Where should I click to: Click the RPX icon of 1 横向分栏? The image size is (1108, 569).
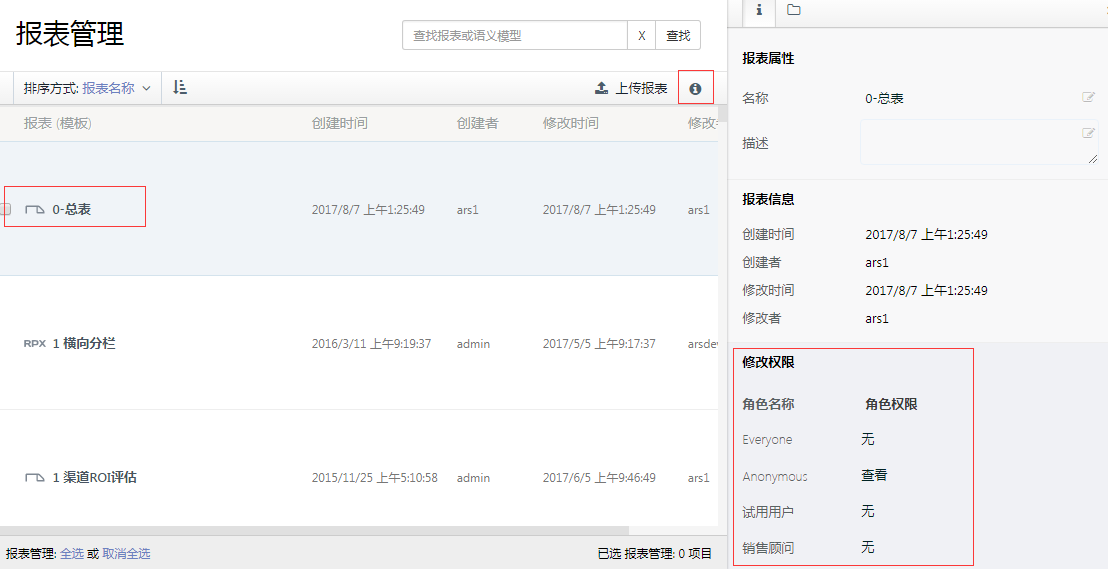(35, 343)
